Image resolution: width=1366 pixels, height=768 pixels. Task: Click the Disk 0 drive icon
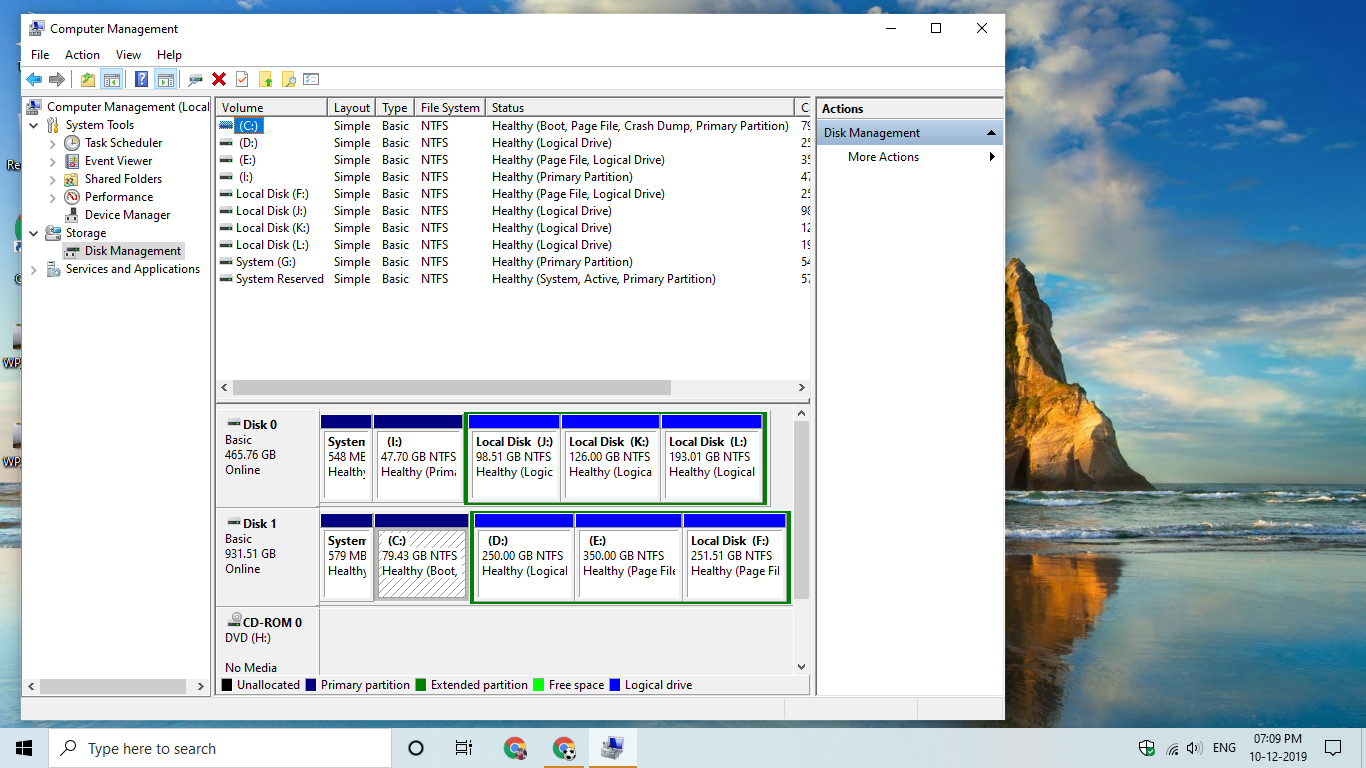click(x=233, y=424)
